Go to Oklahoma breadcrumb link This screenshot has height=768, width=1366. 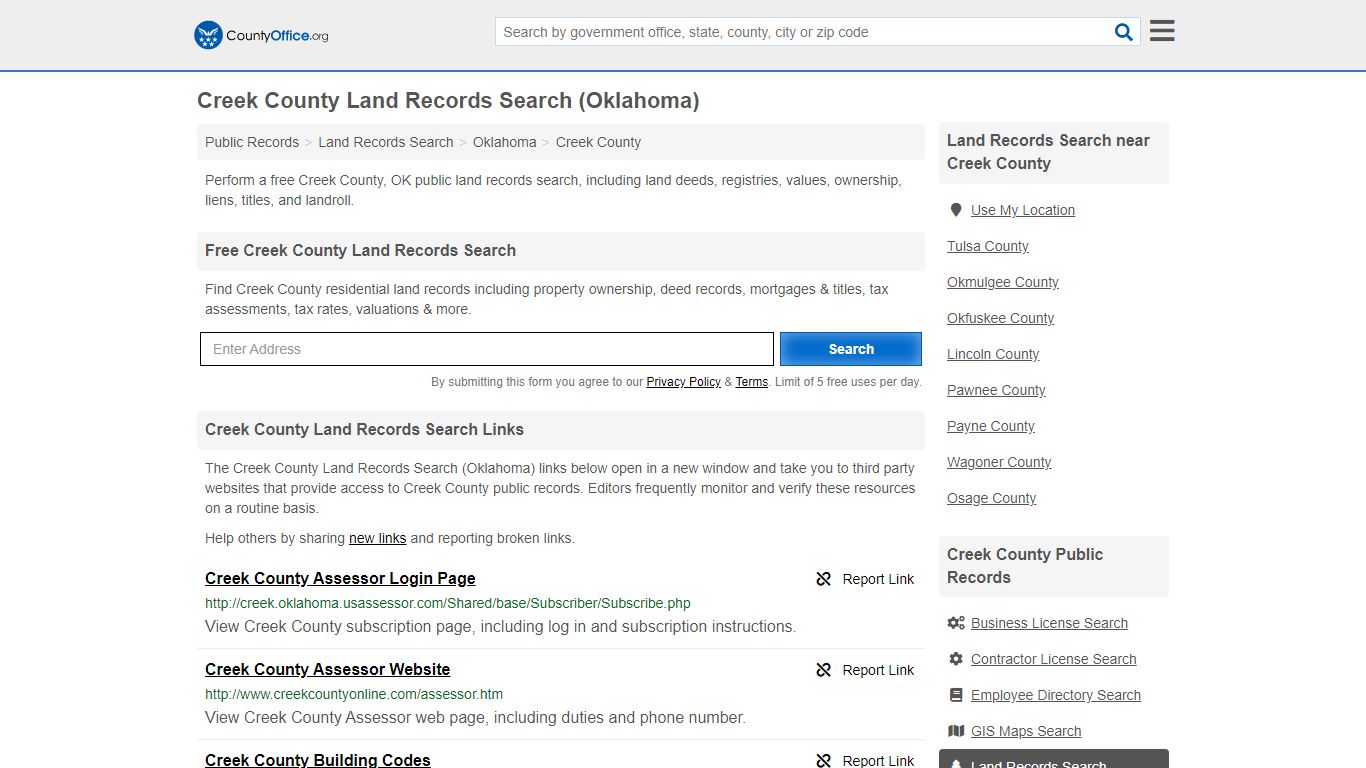pyautogui.click(x=505, y=142)
